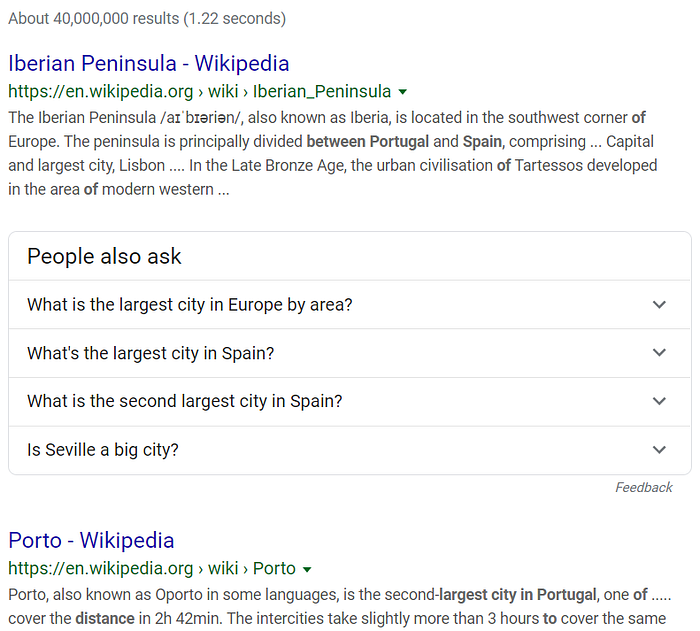The image size is (700, 631).
Task: Click the Porto result snippet description
Action: pyautogui.click(x=340, y=606)
